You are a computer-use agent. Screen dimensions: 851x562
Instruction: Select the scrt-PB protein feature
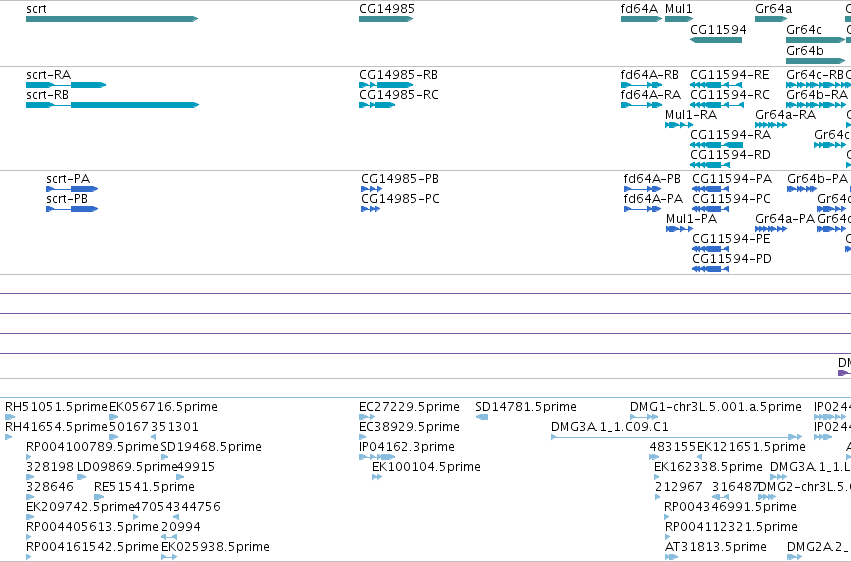point(72,209)
